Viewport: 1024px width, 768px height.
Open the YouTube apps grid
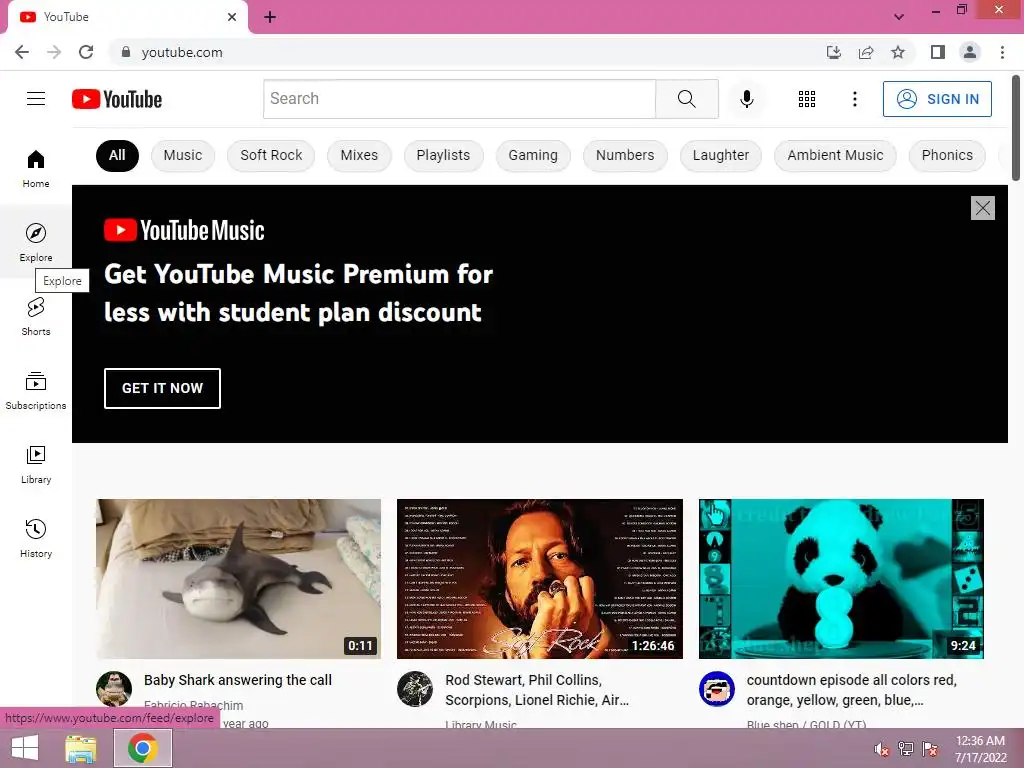point(807,99)
